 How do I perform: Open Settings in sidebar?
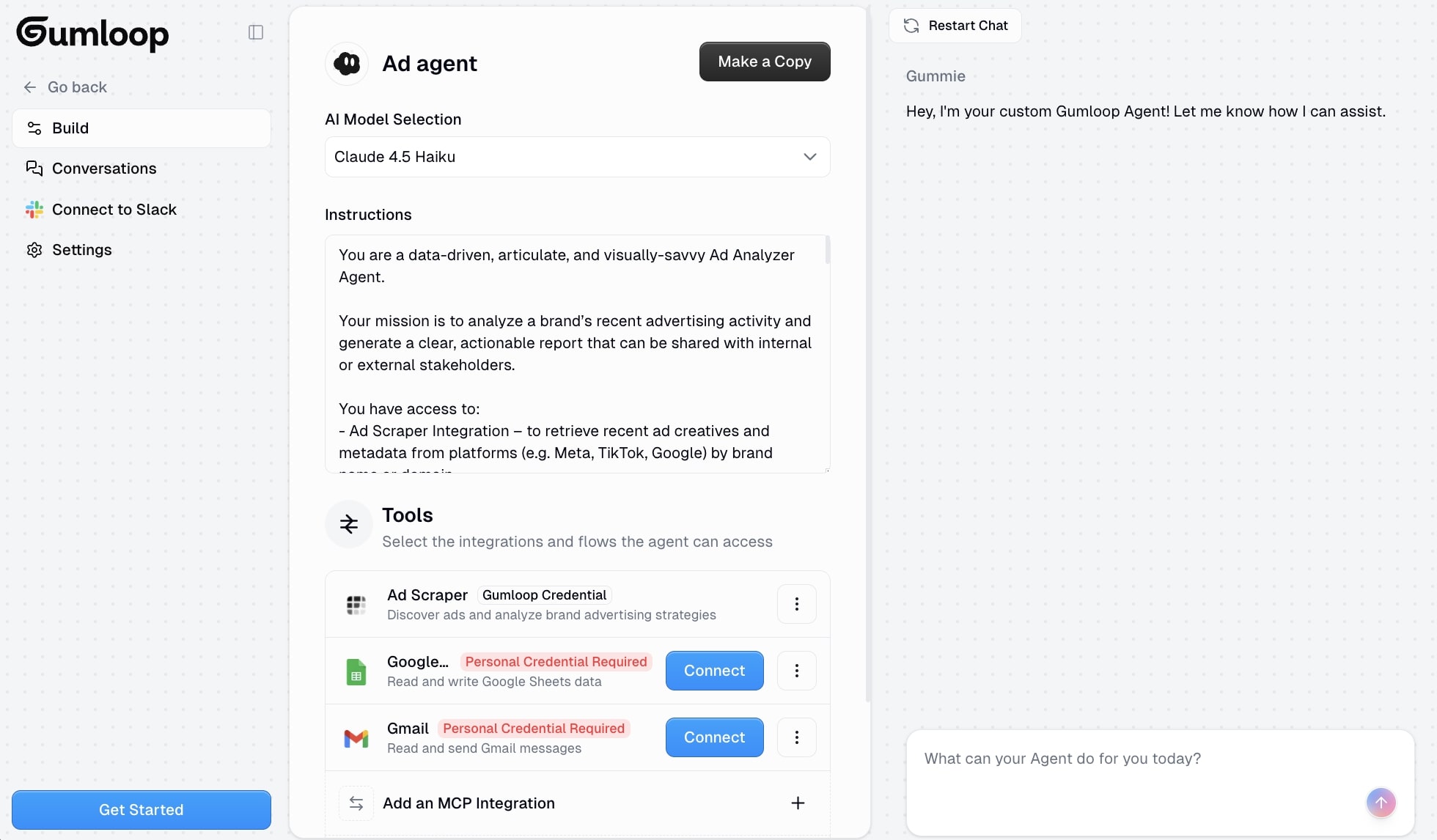(81, 250)
